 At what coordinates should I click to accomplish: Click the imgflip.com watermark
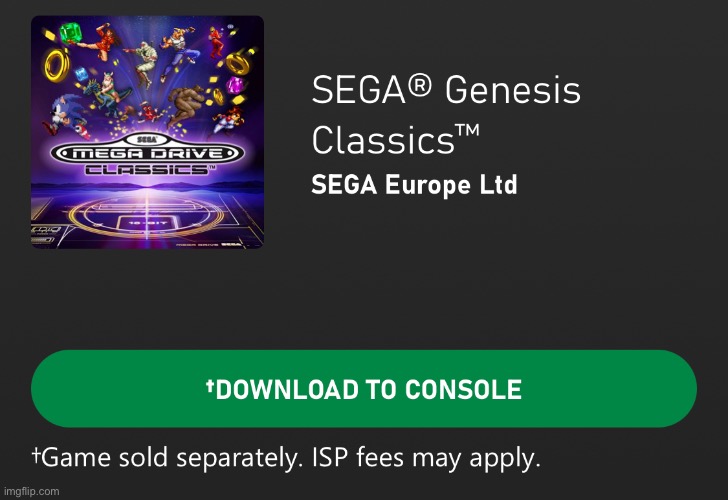pos(32,491)
